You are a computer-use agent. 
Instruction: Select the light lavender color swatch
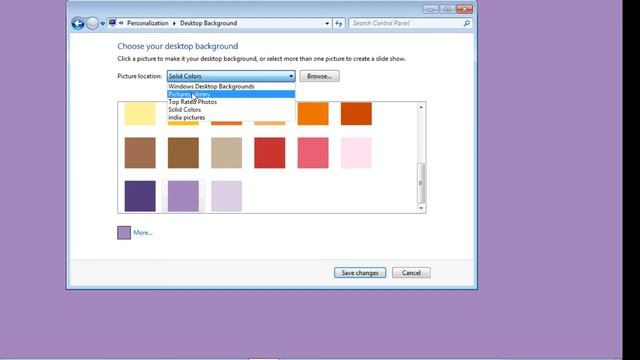point(227,196)
